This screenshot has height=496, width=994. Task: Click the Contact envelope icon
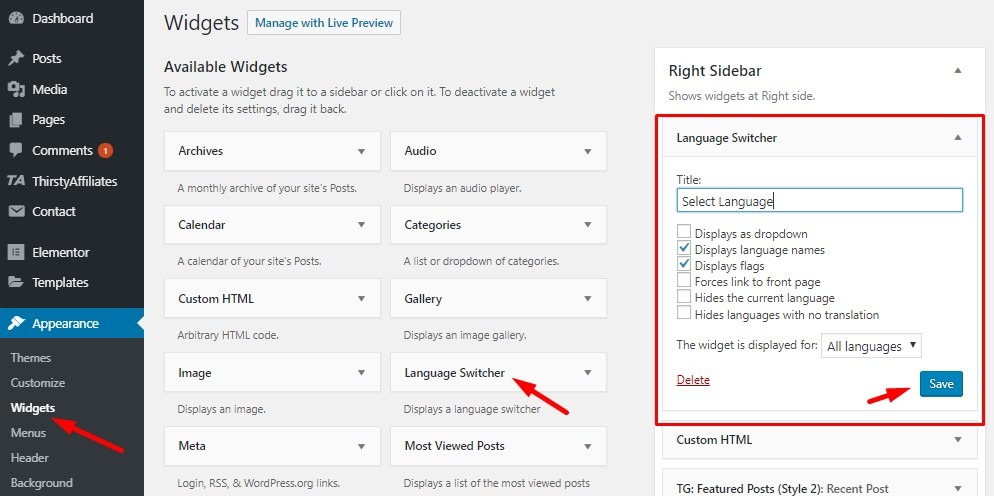tap(16, 212)
